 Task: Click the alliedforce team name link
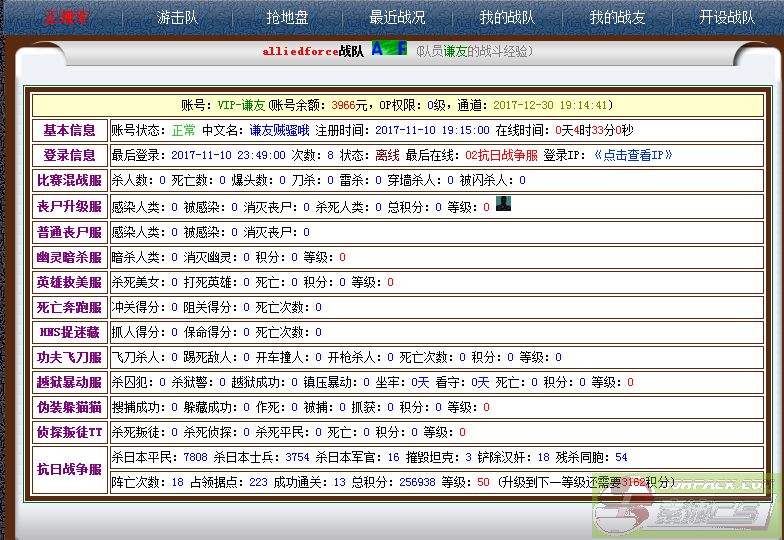click(300, 51)
